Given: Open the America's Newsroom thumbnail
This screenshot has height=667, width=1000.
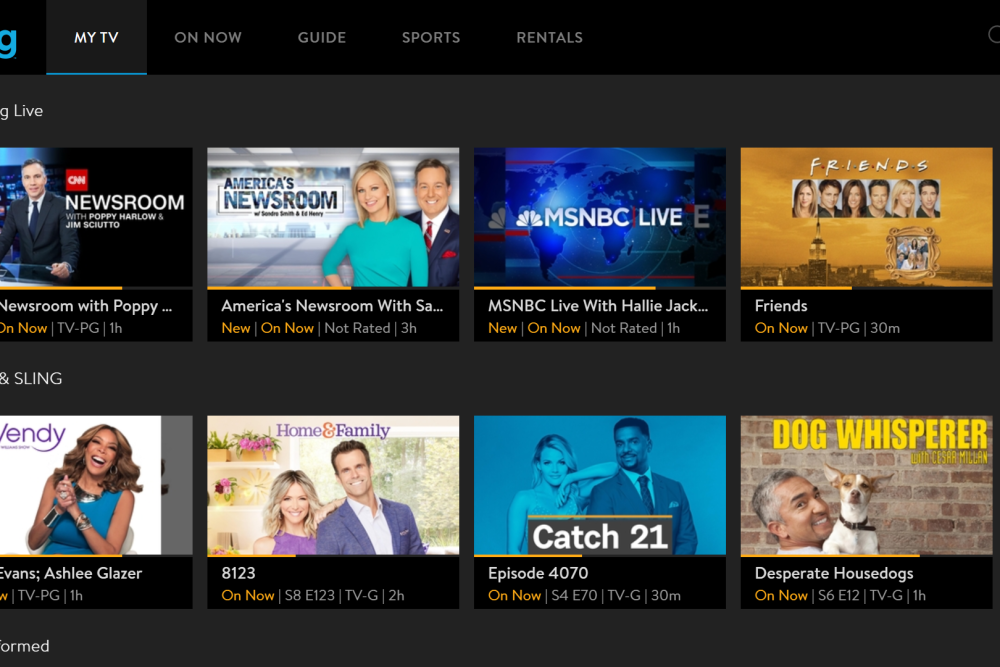Looking at the screenshot, I should click(x=333, y=217).
